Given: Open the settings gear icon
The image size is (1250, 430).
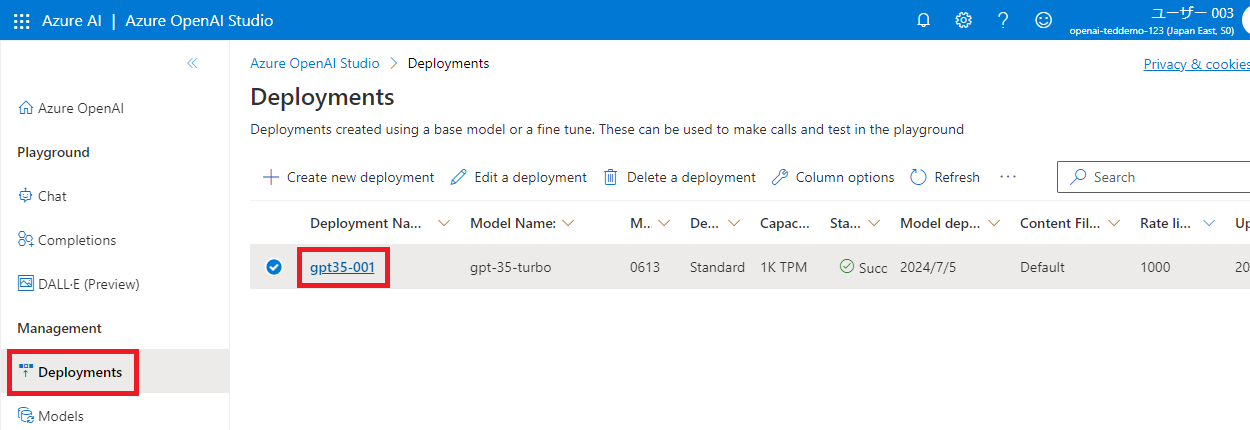Looking at the screenshot, I should point(964,20).
